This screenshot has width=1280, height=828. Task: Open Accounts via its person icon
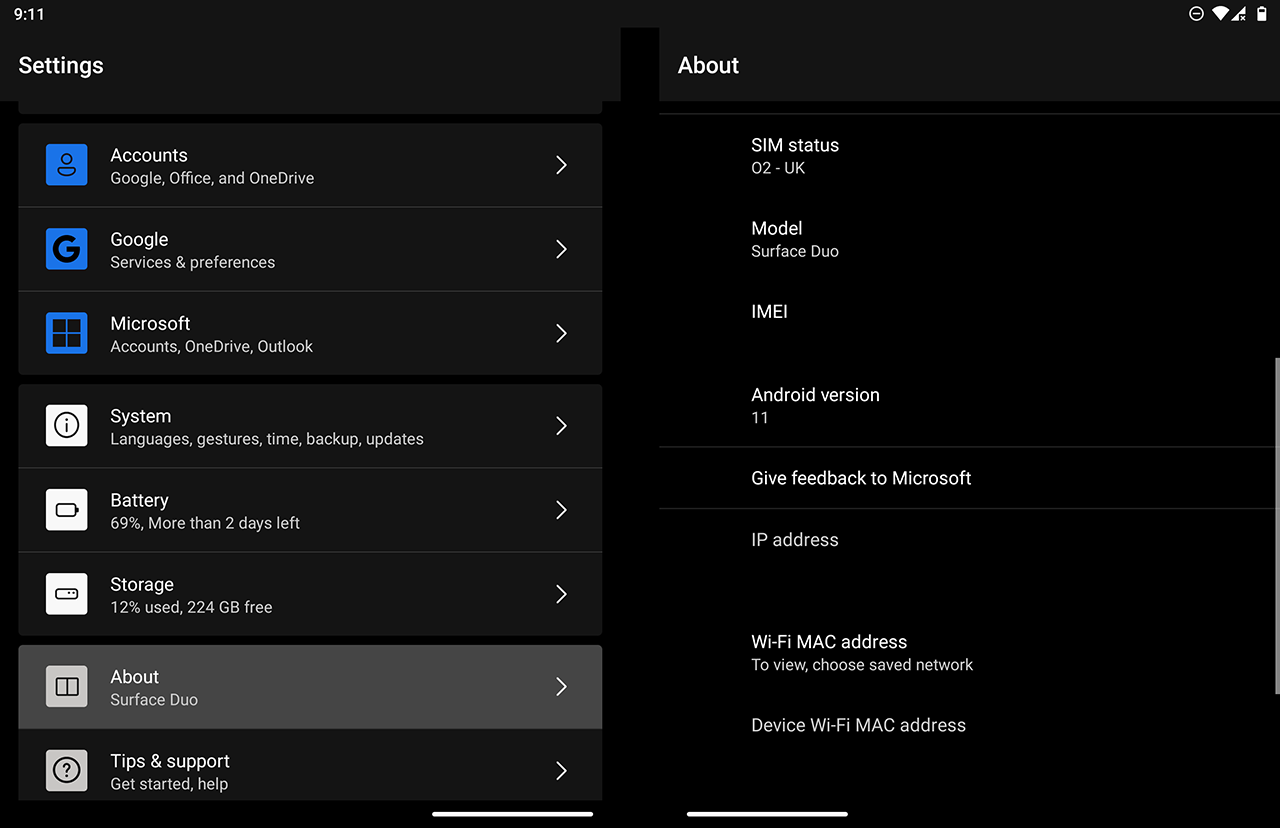click(67, 165)
